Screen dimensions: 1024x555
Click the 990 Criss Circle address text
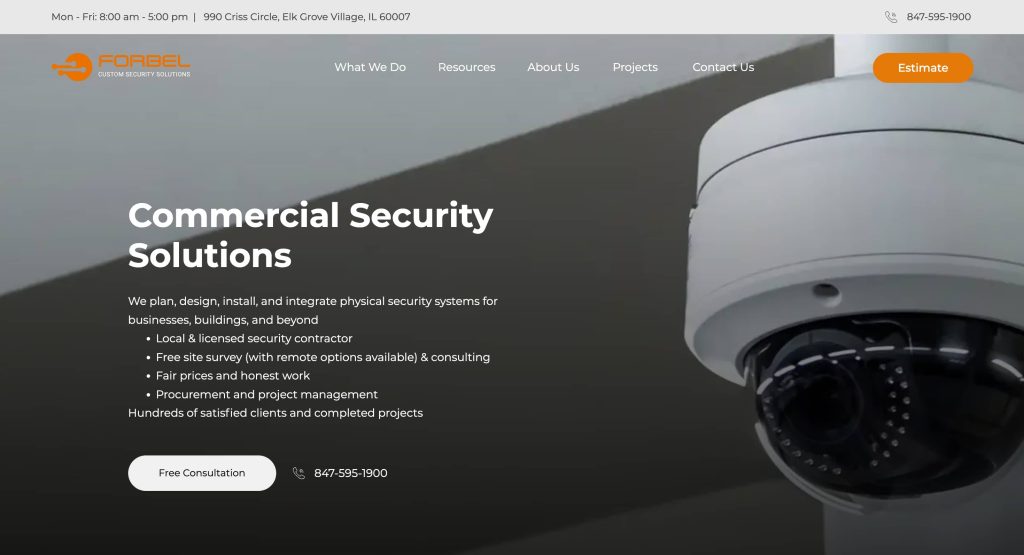pyautogui.click(x=307, y=17)
